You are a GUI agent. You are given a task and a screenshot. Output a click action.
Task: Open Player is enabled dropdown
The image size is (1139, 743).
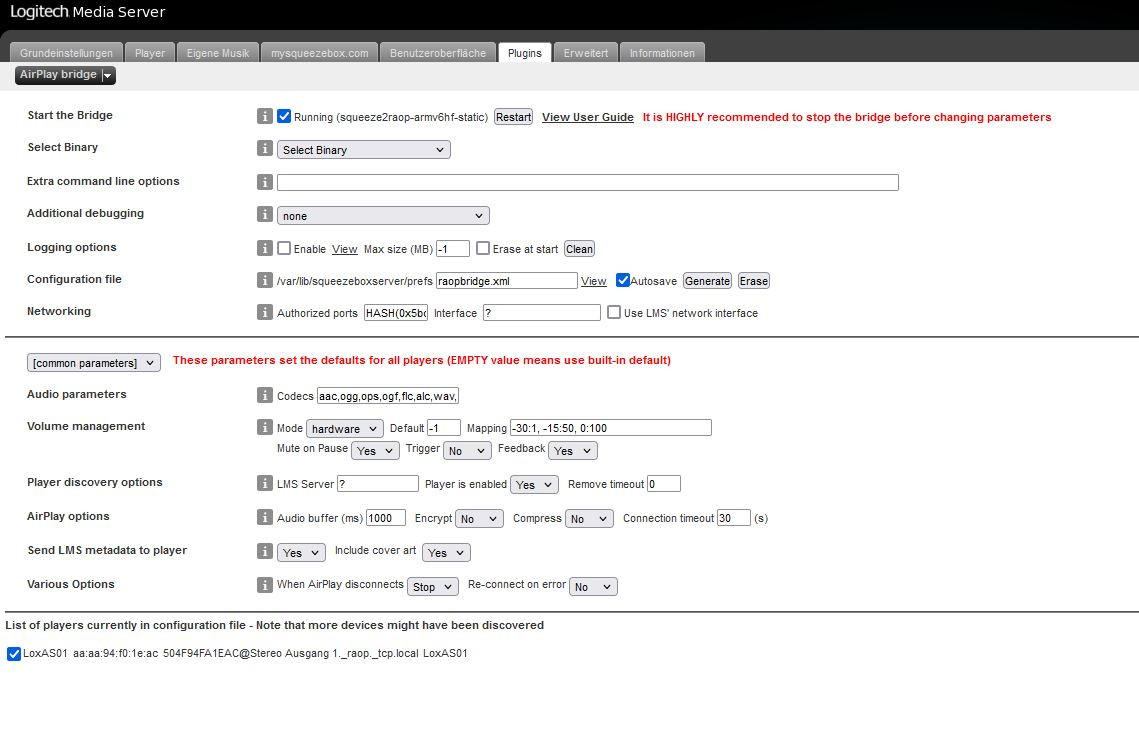coord(535,484)
